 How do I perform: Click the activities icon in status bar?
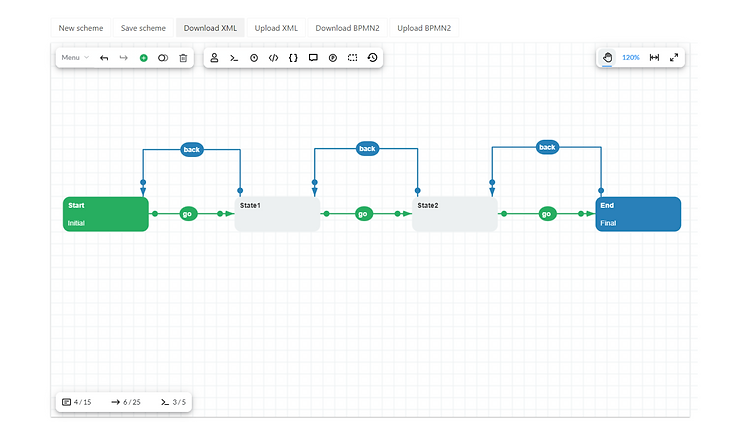tap(67, 402)
